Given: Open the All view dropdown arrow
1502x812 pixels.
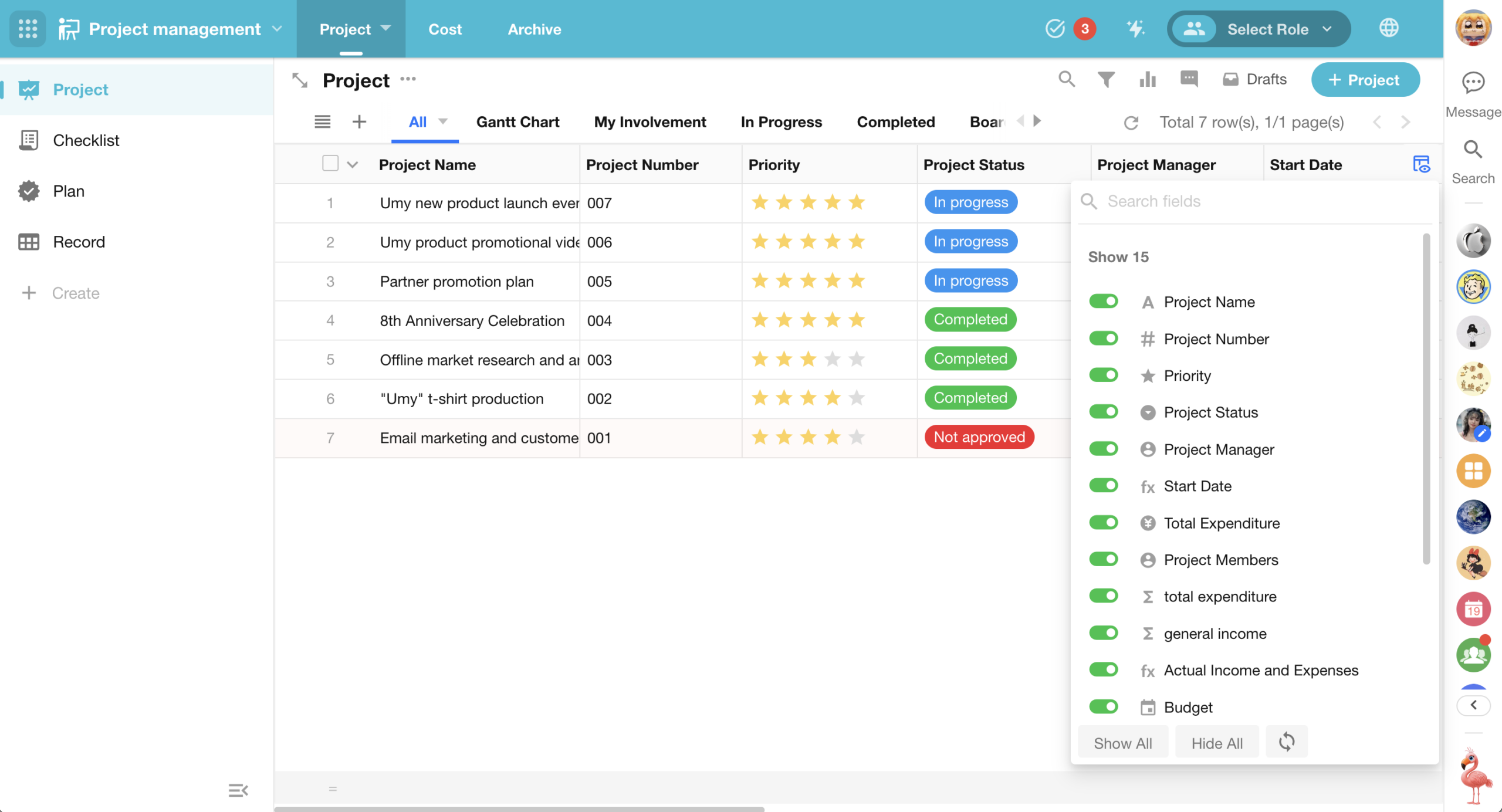Looking at the screenshot, I should pos(443,121).
